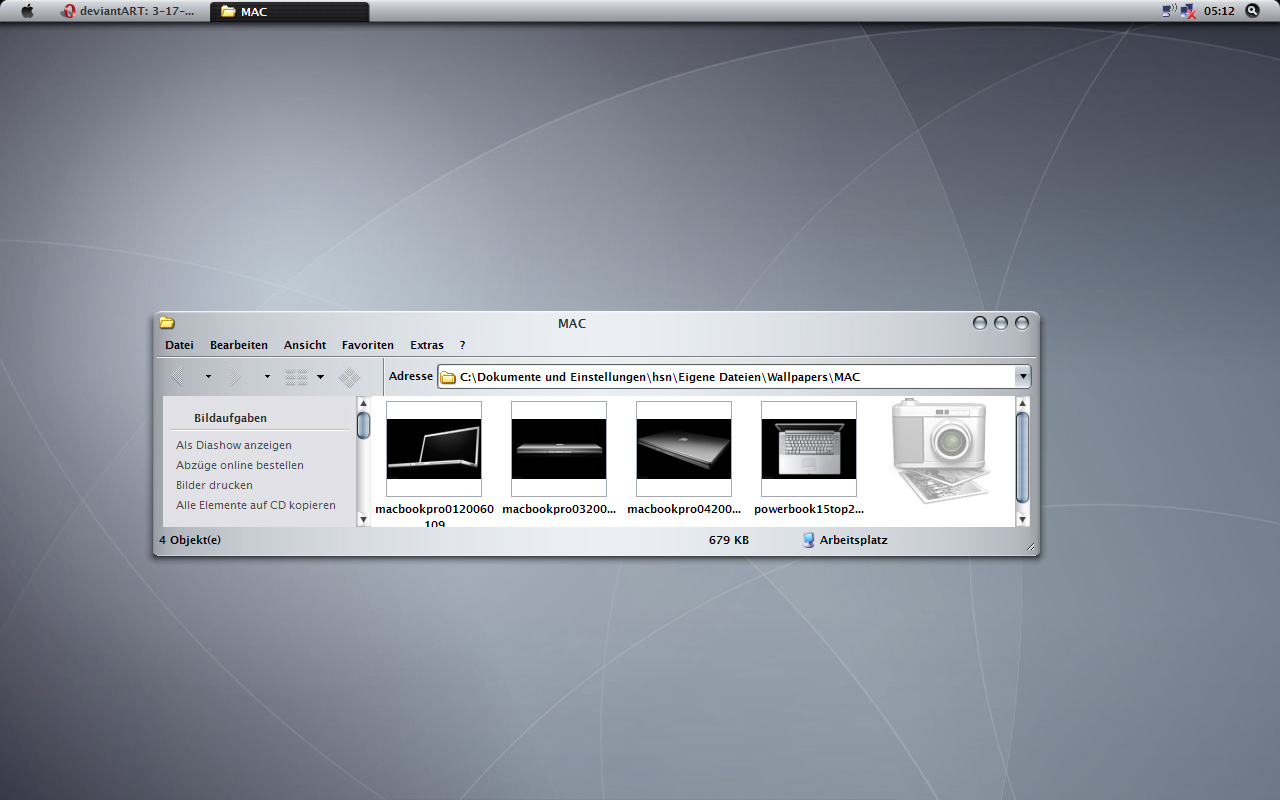This screenshot has width=1280, height=800.
Task: Click the disconnected network tray icon
Action: tap(1187, 11)
